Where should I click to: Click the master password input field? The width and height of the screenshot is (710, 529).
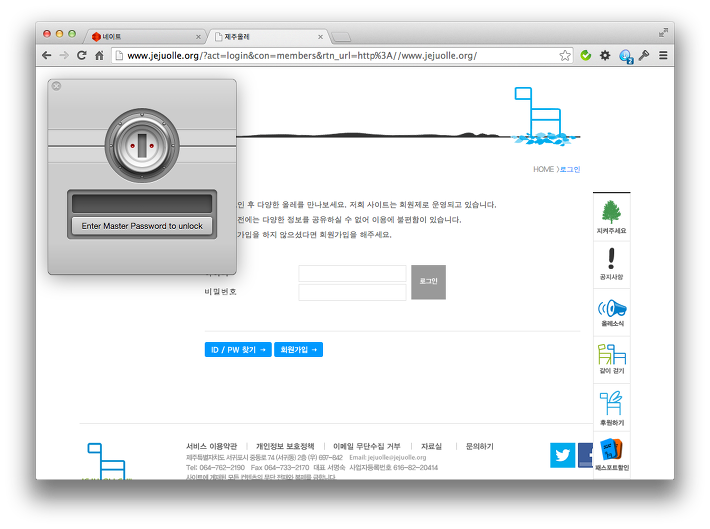[142, 204]
